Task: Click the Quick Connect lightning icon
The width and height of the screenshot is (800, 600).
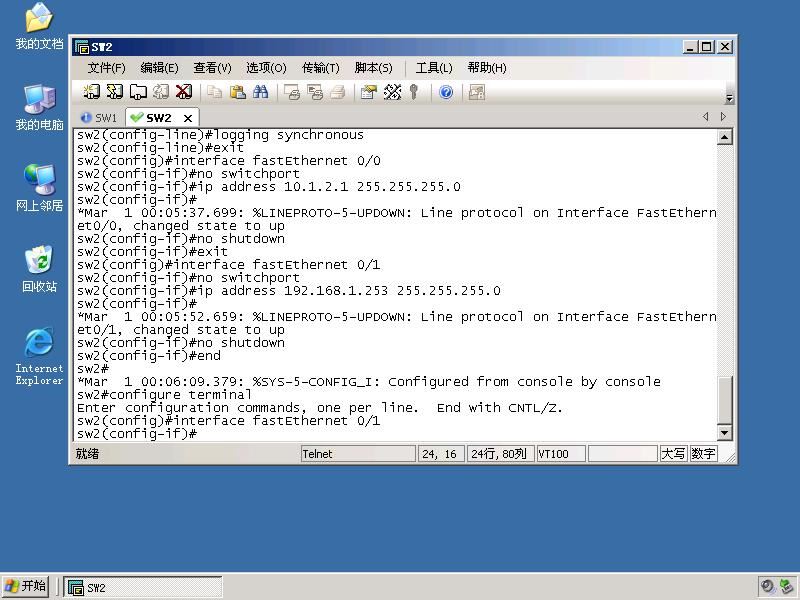Action: coord(114,92)
